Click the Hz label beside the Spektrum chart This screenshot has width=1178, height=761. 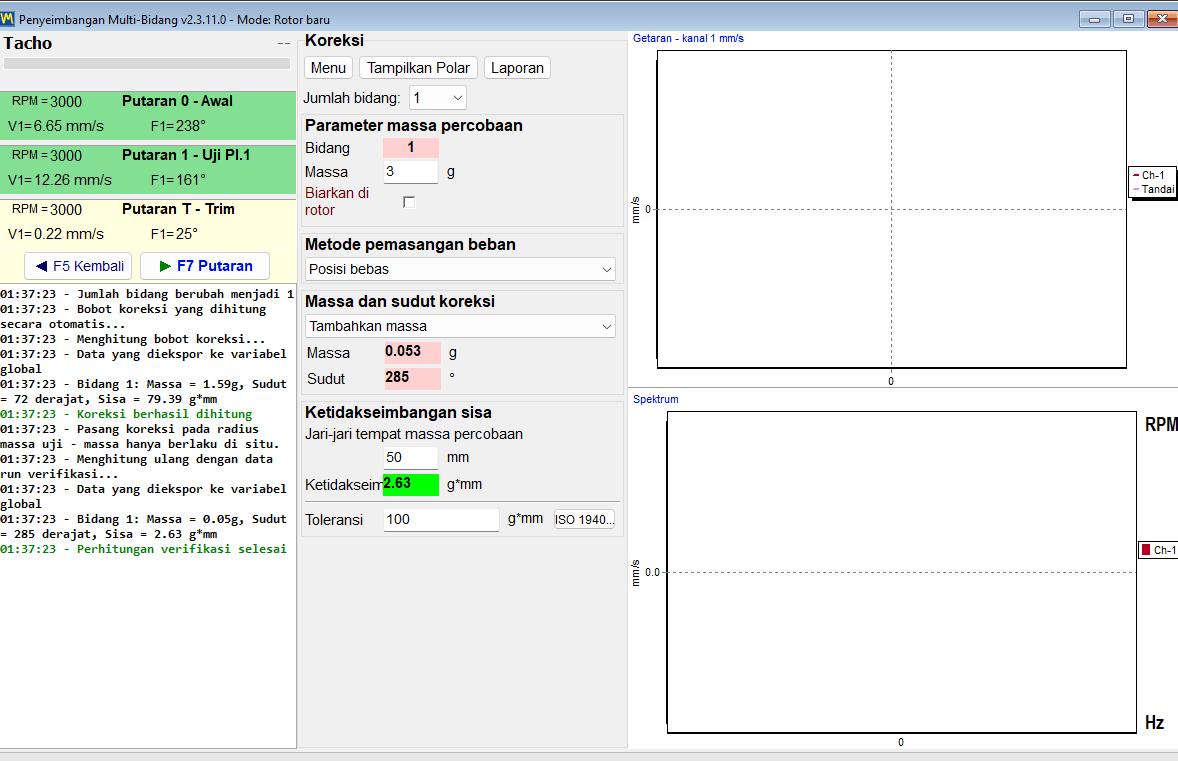[1155, 723]
